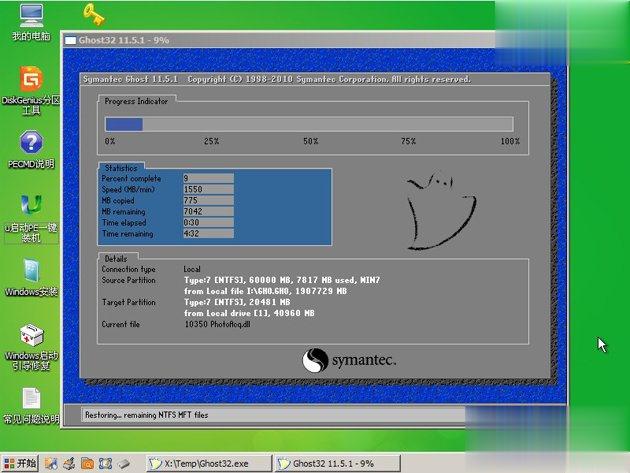Viewport: 630px width, 473px height.
Task: Click the first quick launch icon beside Start
Action: 51,463
